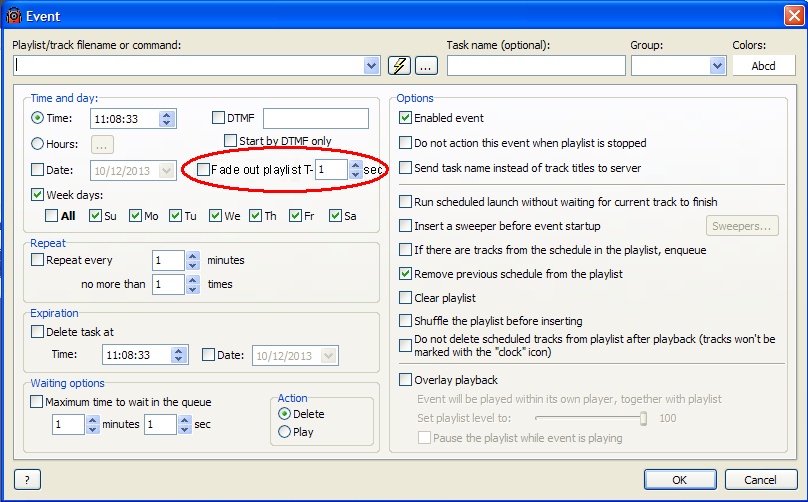808x502 pixels.
Task: Click the Abcd colors swatch
Action: (x=764, y=66)
